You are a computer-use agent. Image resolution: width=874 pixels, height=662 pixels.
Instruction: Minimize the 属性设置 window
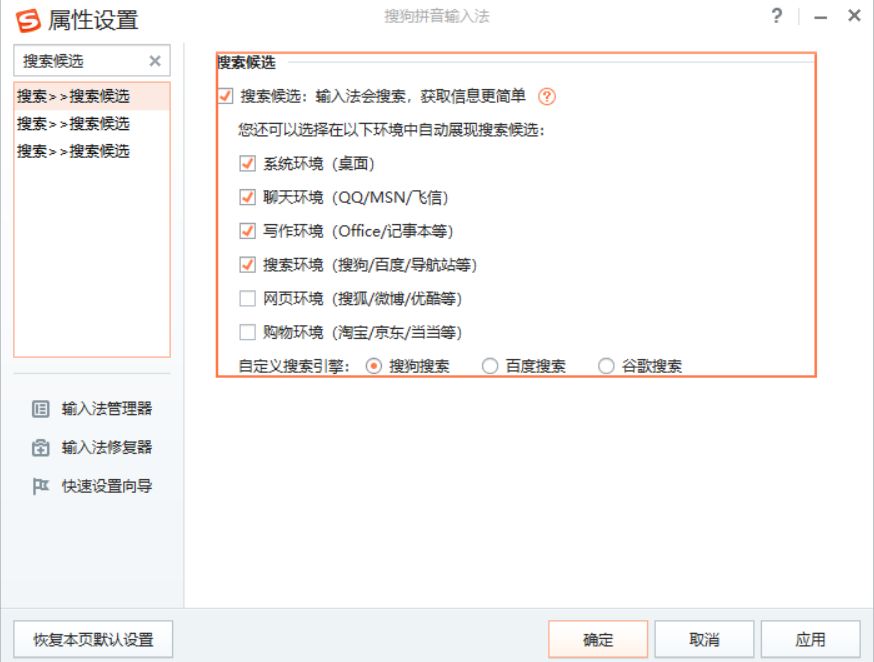820,17
